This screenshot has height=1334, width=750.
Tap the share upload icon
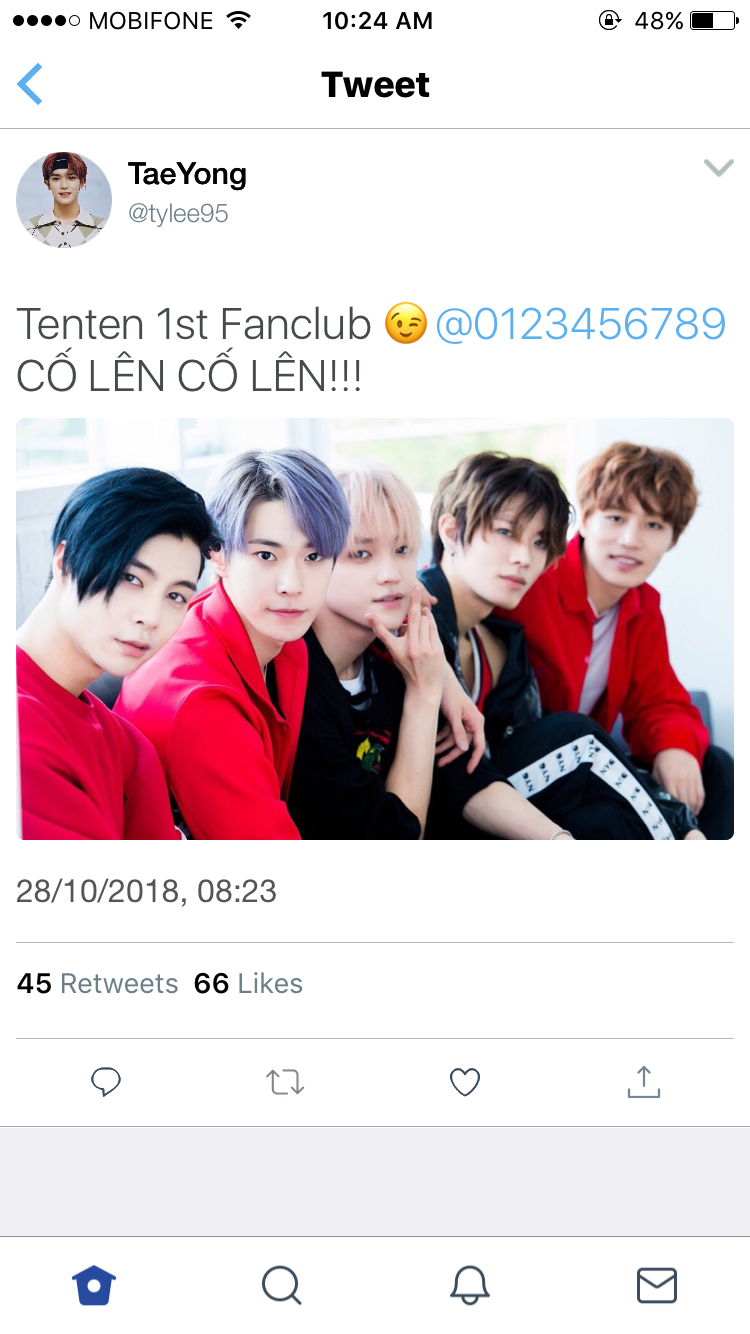(644, 1081)
